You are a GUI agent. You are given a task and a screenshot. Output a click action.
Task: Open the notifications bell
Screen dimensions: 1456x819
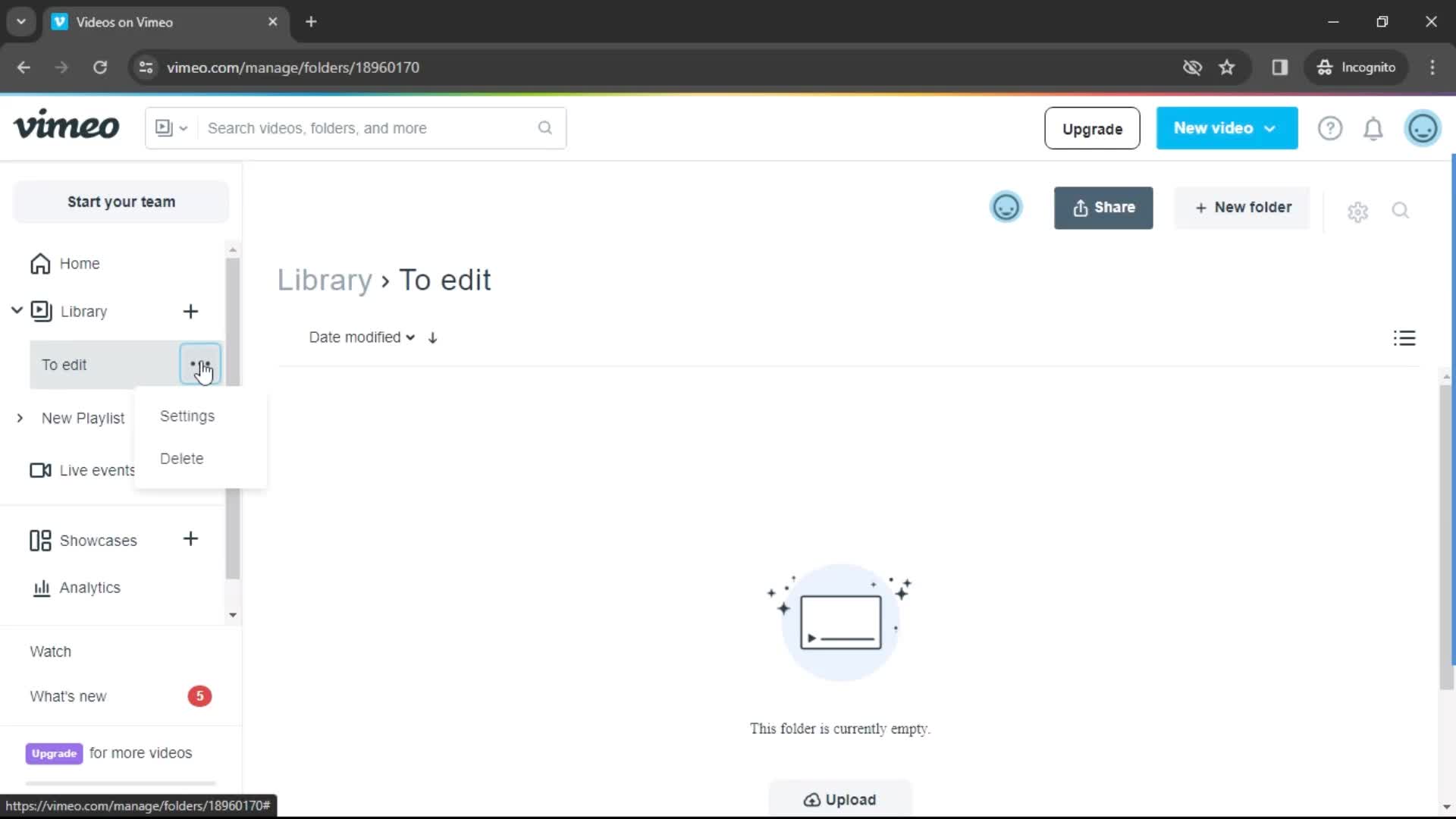pos(1373,129)
